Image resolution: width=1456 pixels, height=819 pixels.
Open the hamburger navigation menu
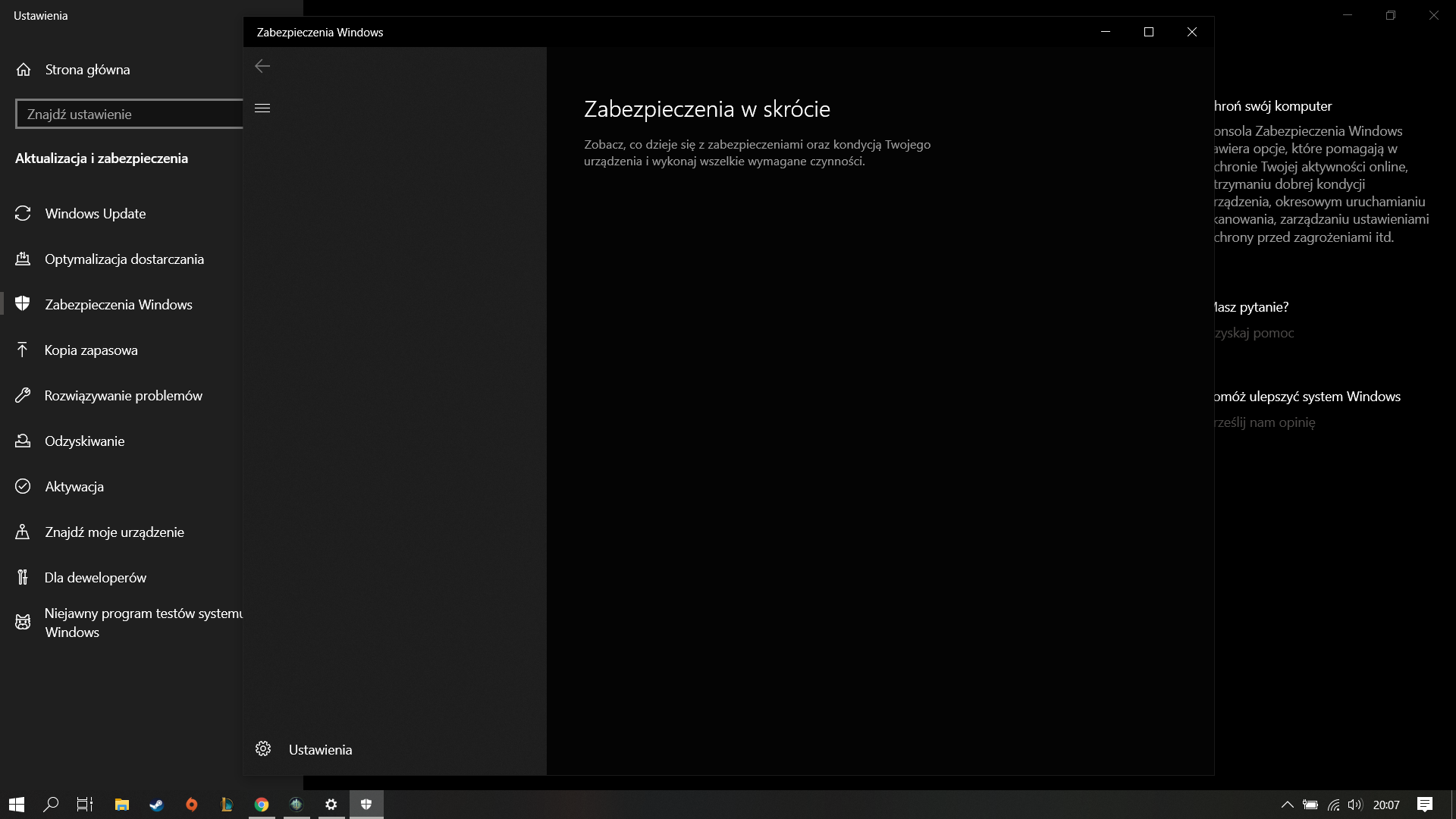click(x=262, y=108)
